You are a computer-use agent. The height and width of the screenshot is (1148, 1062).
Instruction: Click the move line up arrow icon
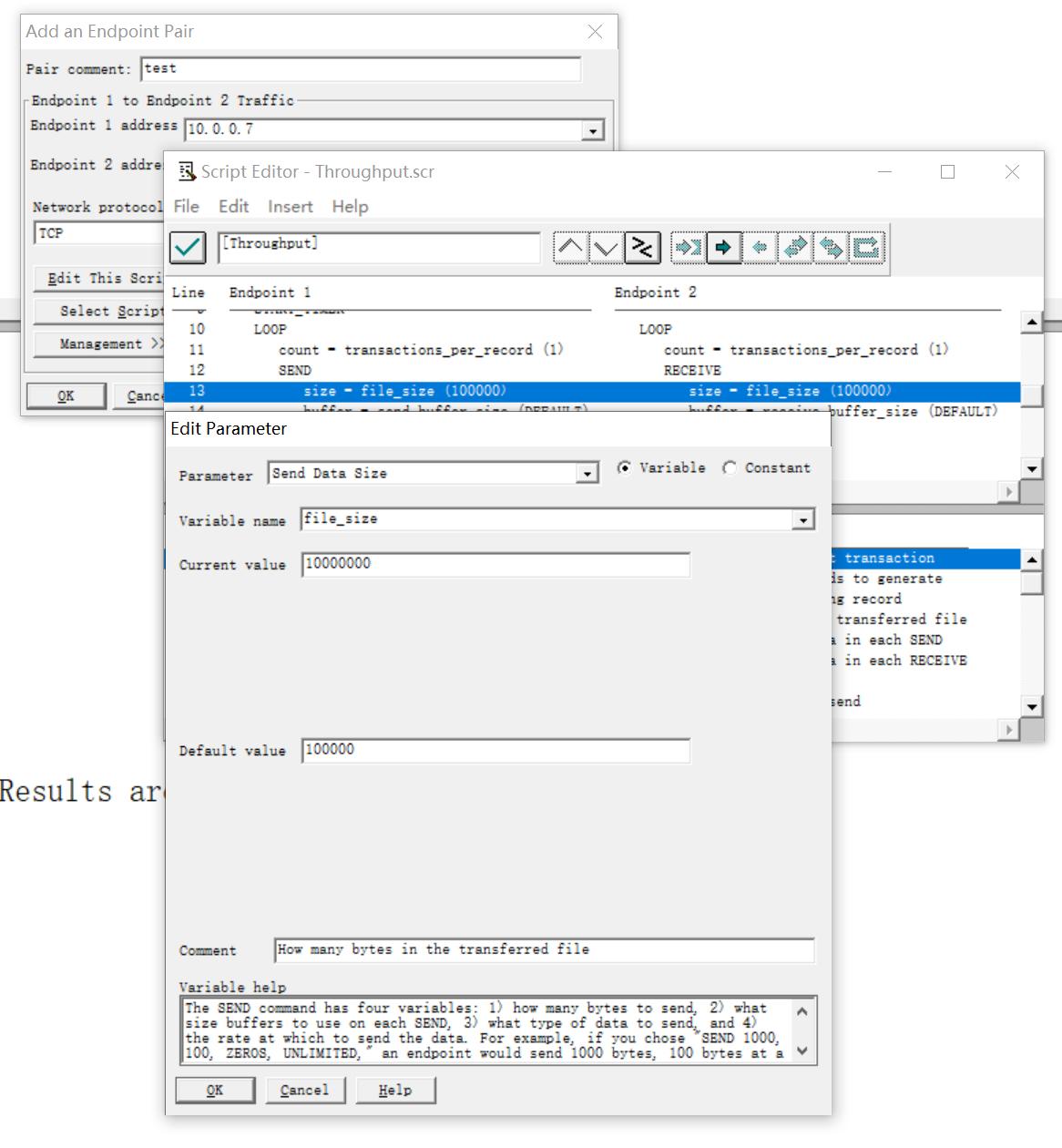571,248
